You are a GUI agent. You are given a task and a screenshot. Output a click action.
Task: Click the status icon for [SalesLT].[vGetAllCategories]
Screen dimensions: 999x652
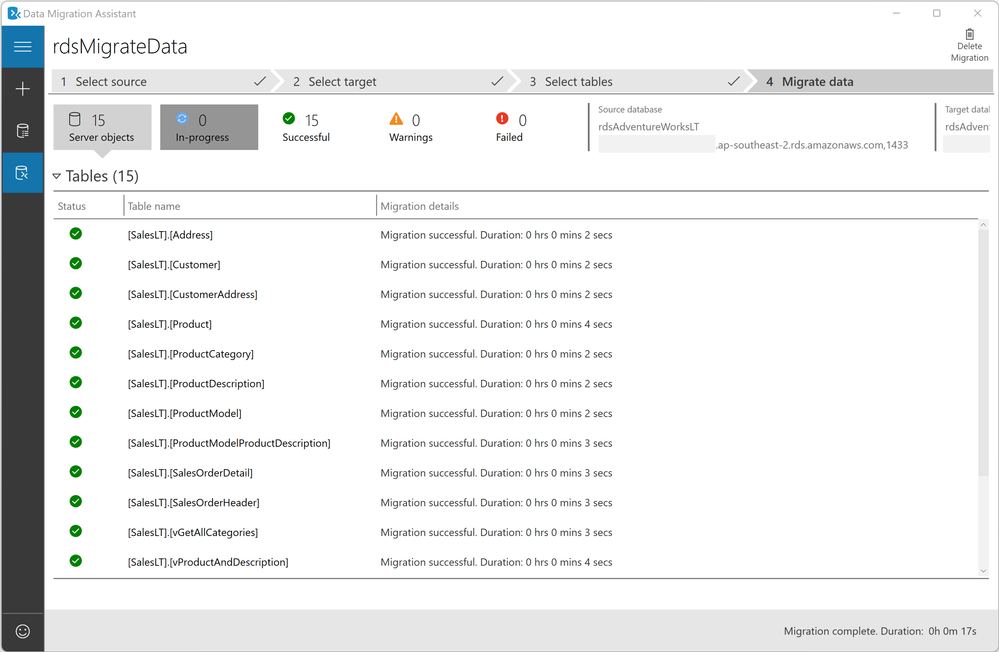coord(76,531)
